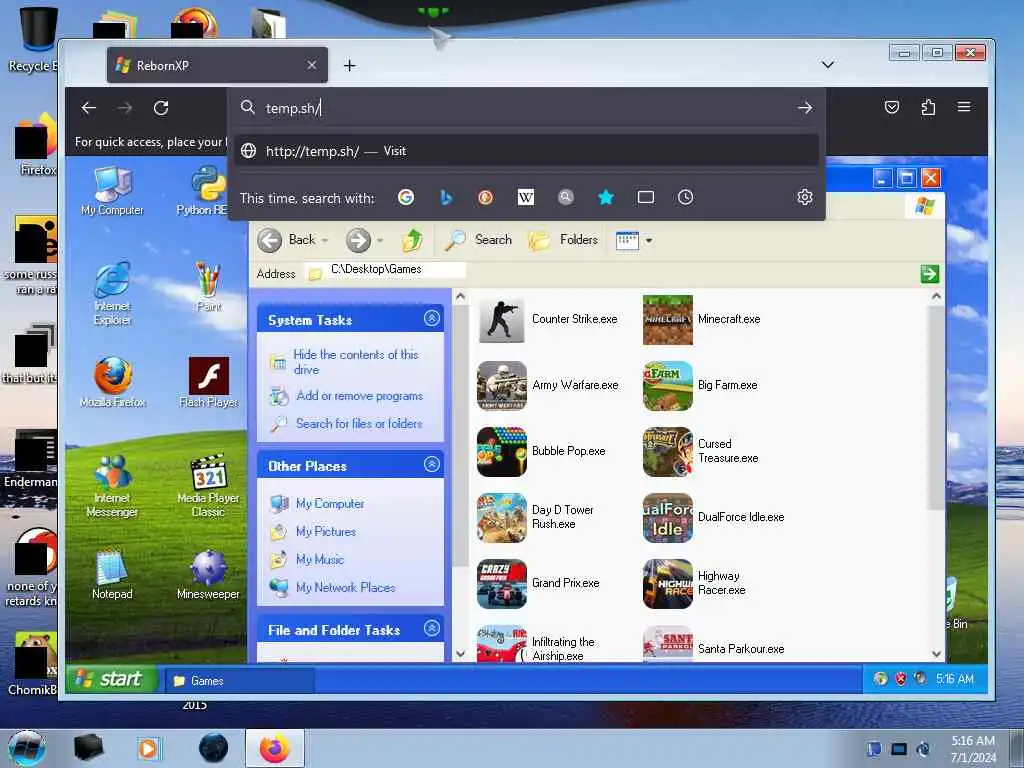Open Internet Explorer desktop icon

tap(112, 293)
